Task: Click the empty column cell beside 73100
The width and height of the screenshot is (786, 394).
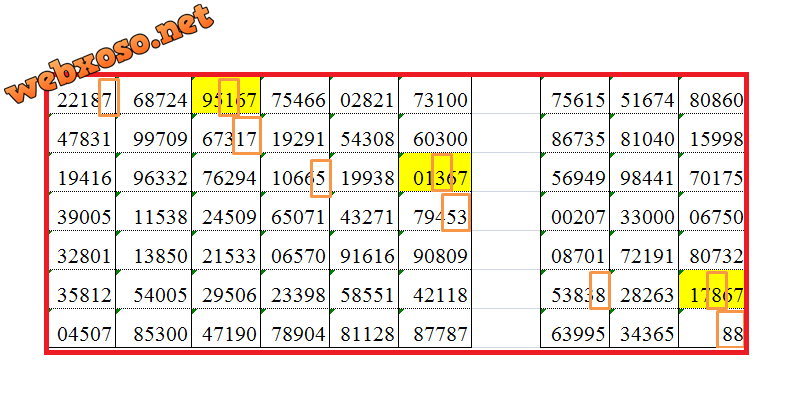Action: coord(506,95)
